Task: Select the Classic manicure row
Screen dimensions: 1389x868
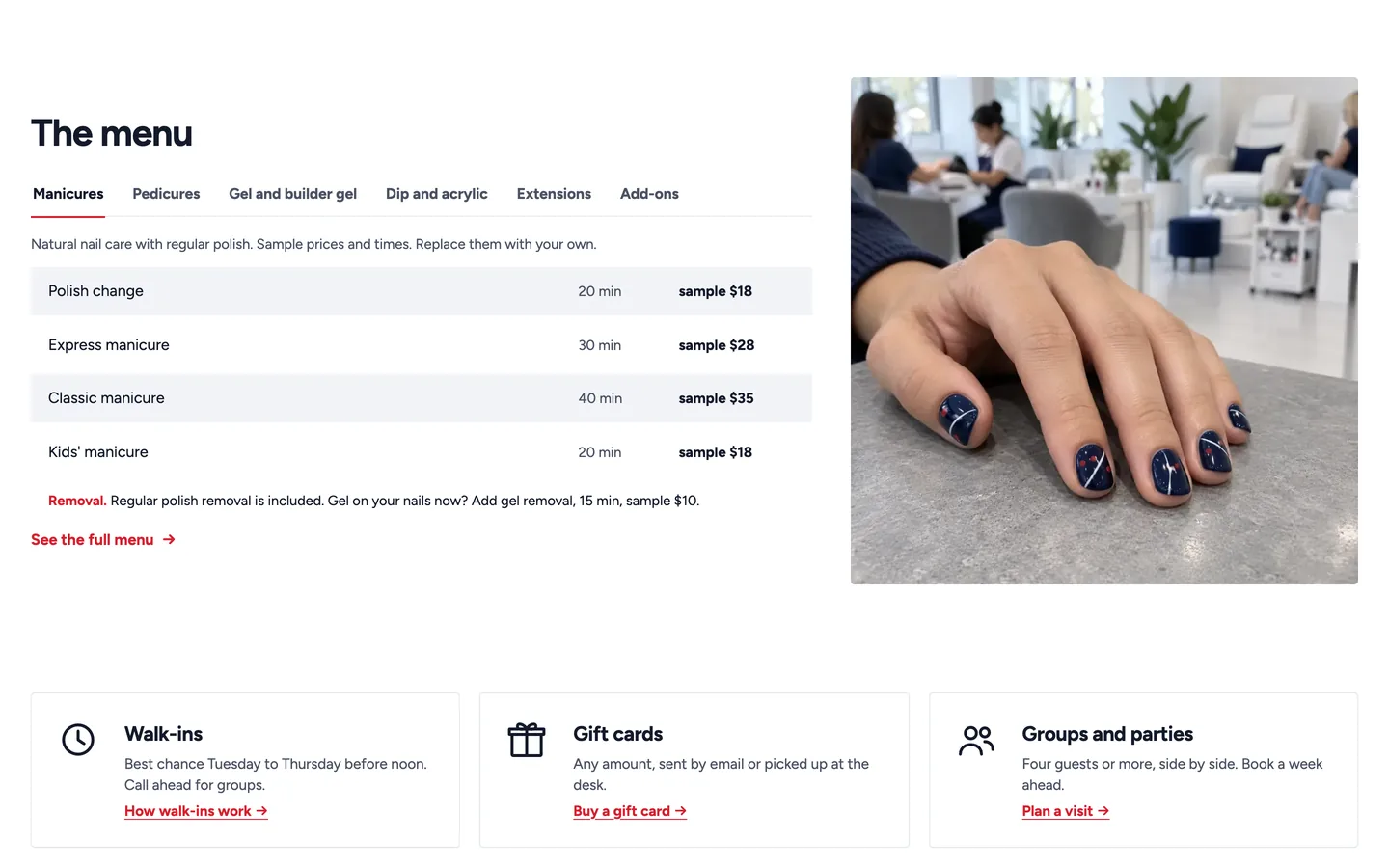Action: pyautogui.click(x=422, y=398)
